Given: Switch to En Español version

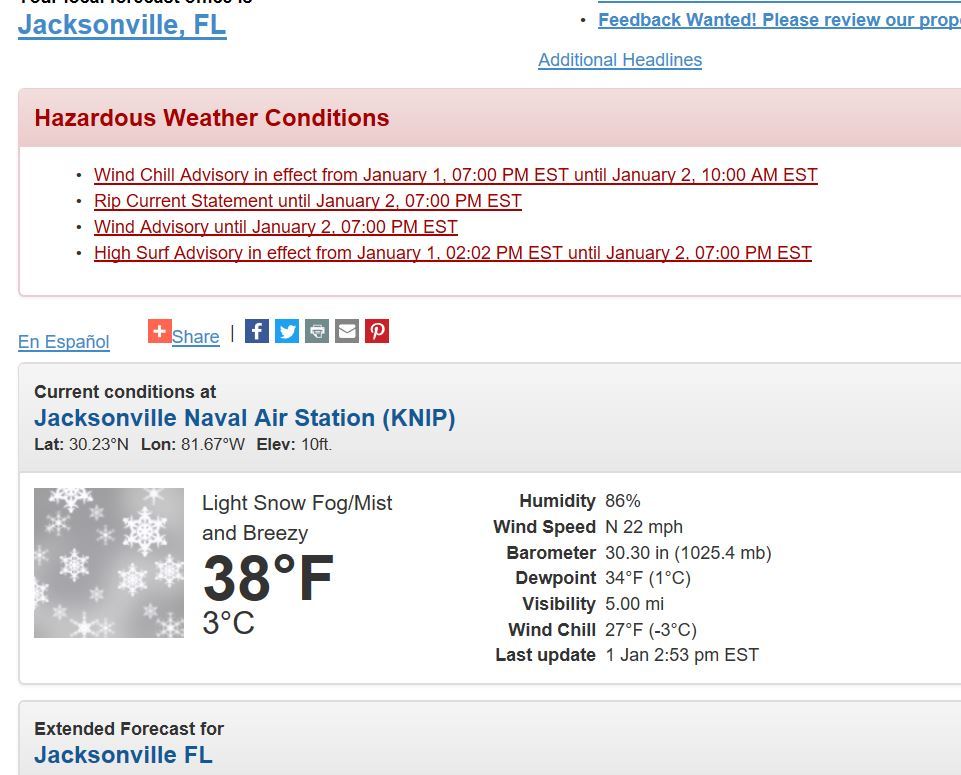Looking at the screenshot, I should pos(64,342).
